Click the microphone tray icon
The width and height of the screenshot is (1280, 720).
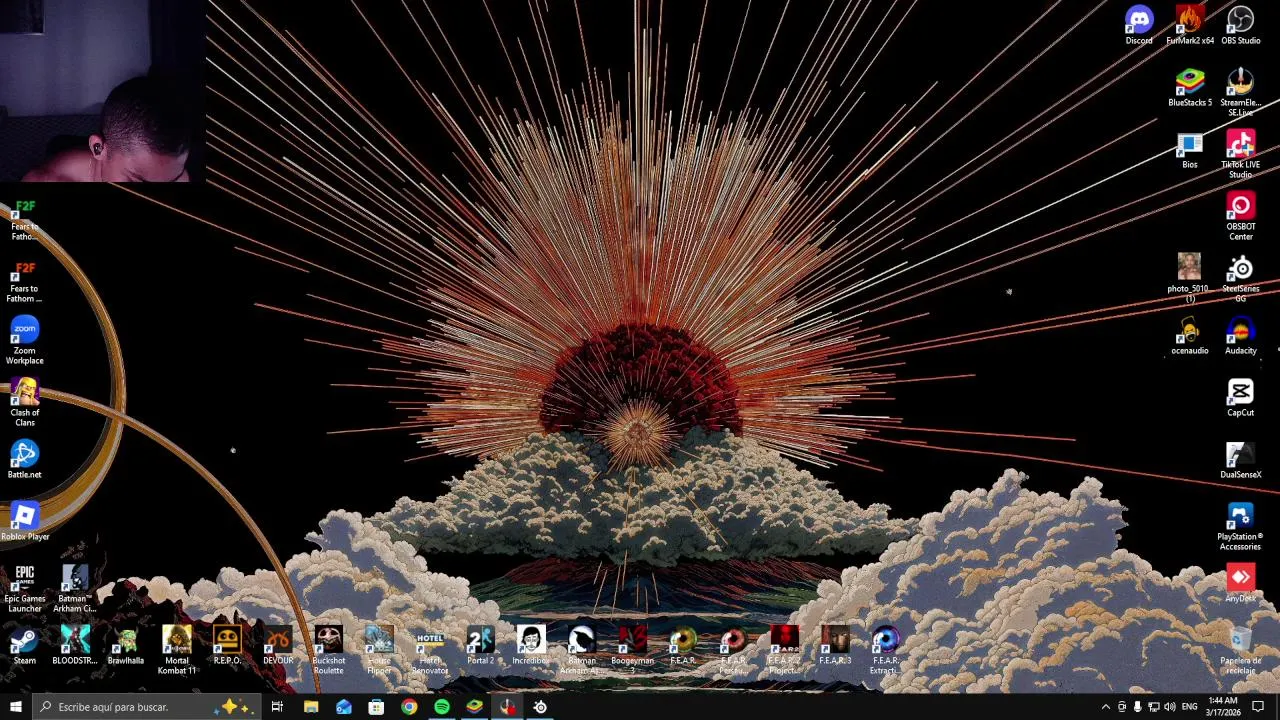pos(1137,707)
